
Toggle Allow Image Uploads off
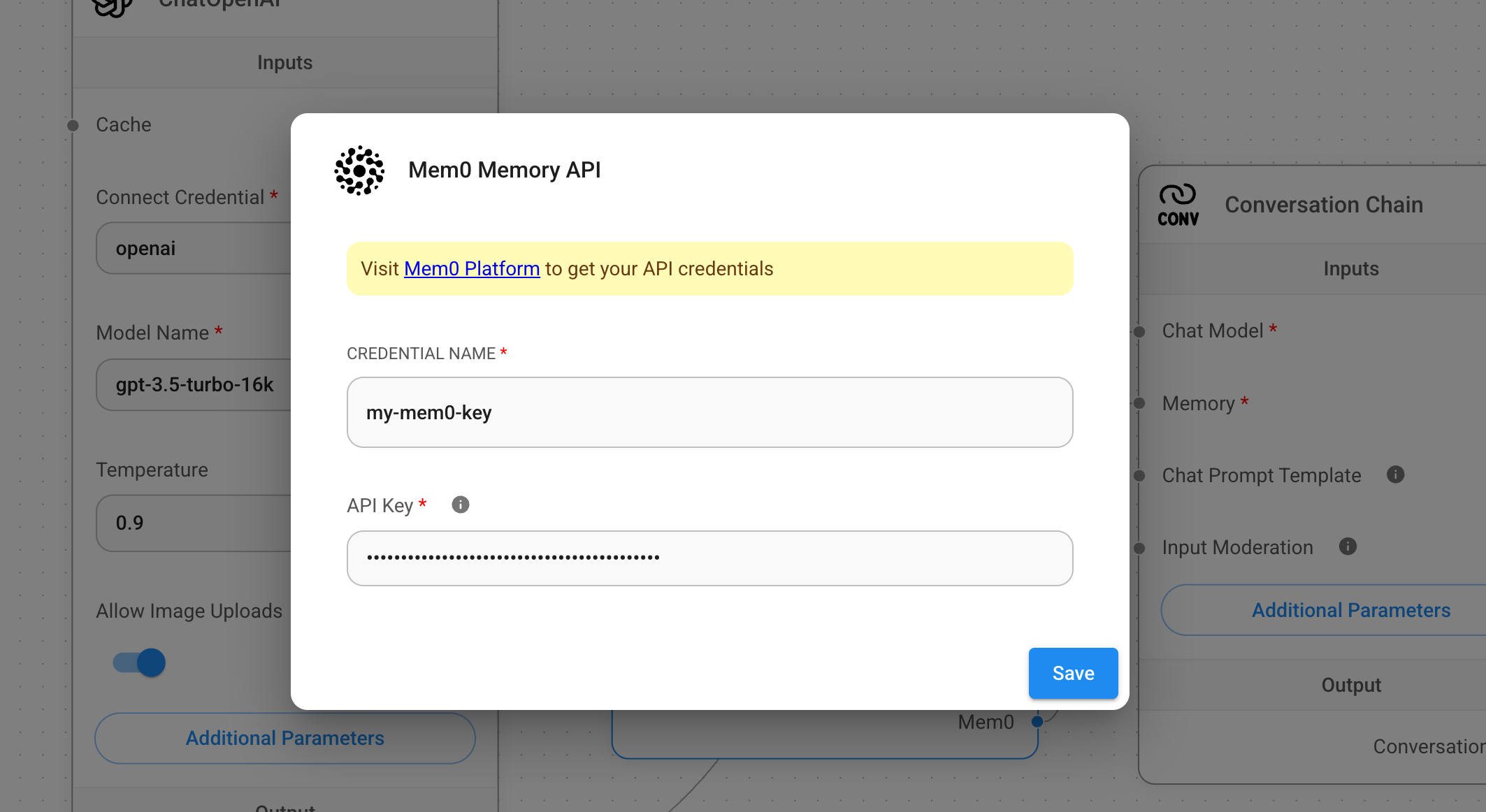[x=138, y=662]
